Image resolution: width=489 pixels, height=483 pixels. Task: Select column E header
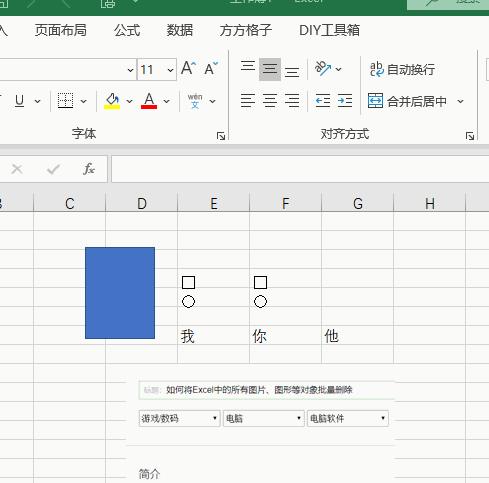[214, 203]
